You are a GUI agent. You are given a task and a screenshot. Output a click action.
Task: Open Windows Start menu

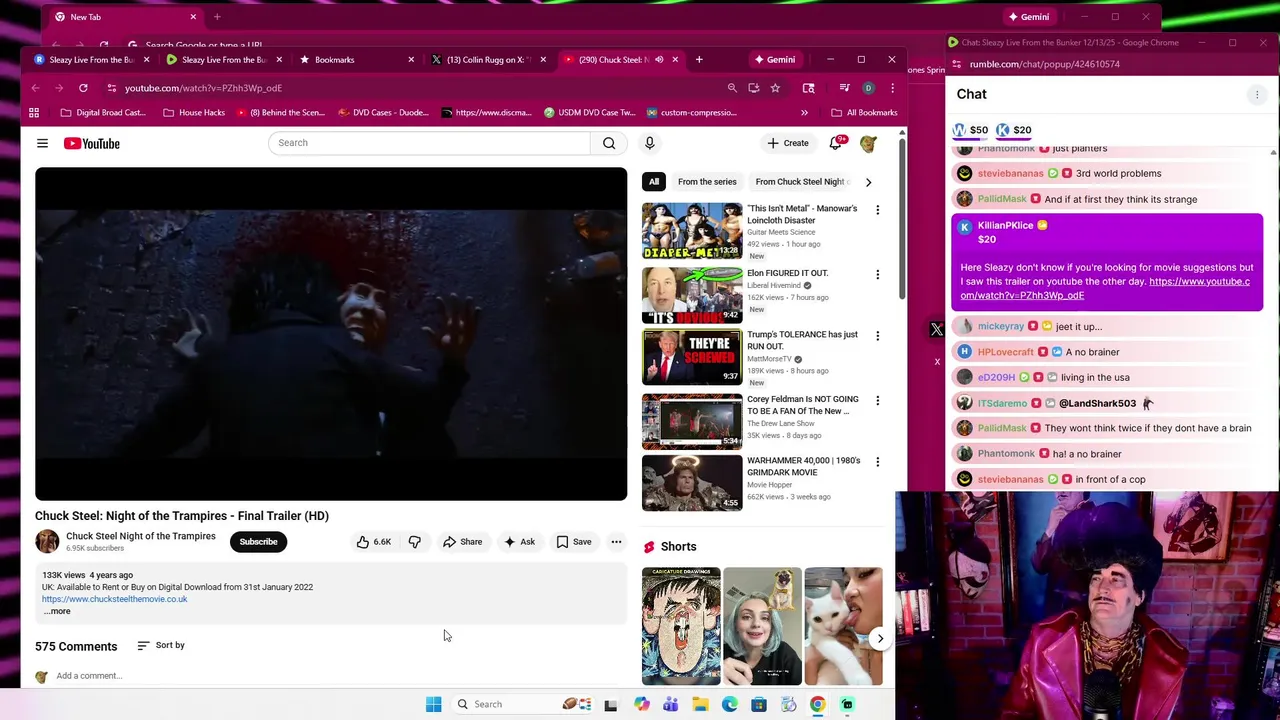tap(433, 704)
